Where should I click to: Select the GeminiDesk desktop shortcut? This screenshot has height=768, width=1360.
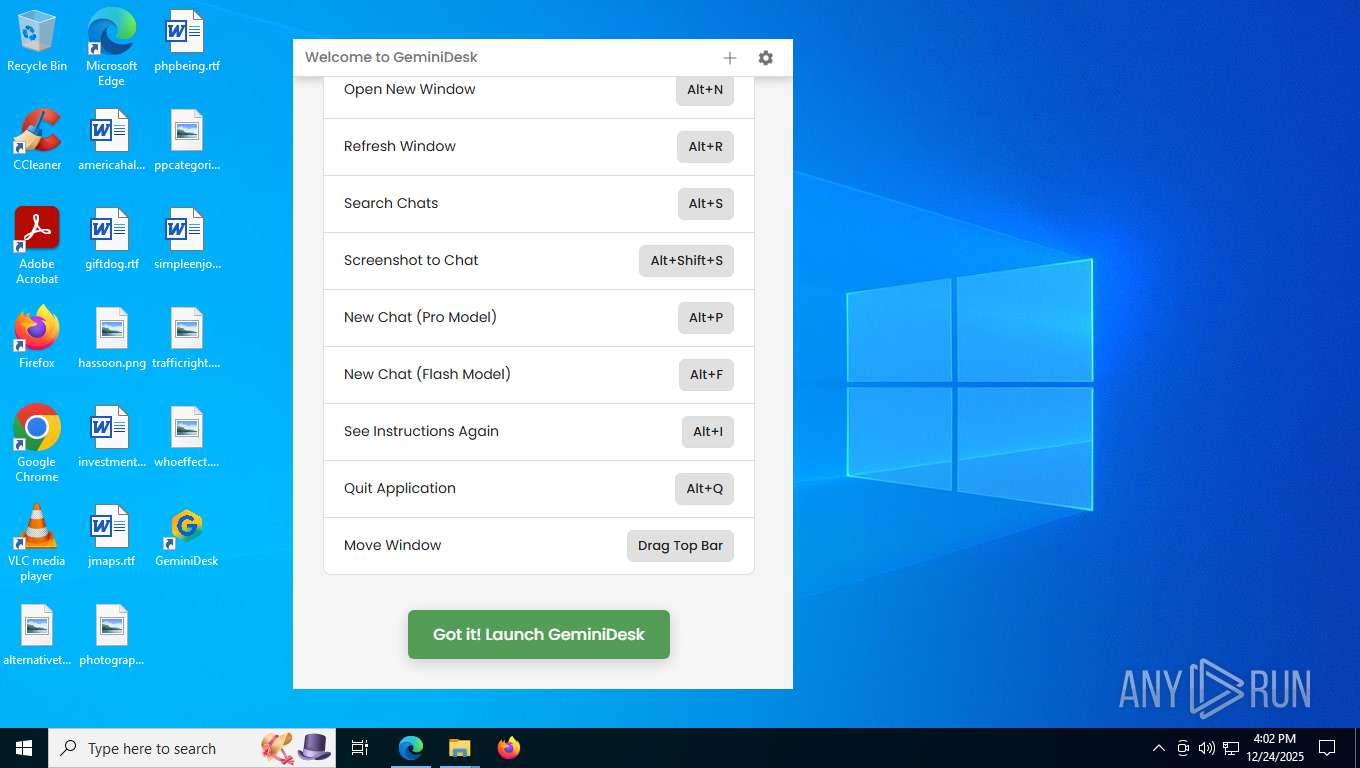187,537
